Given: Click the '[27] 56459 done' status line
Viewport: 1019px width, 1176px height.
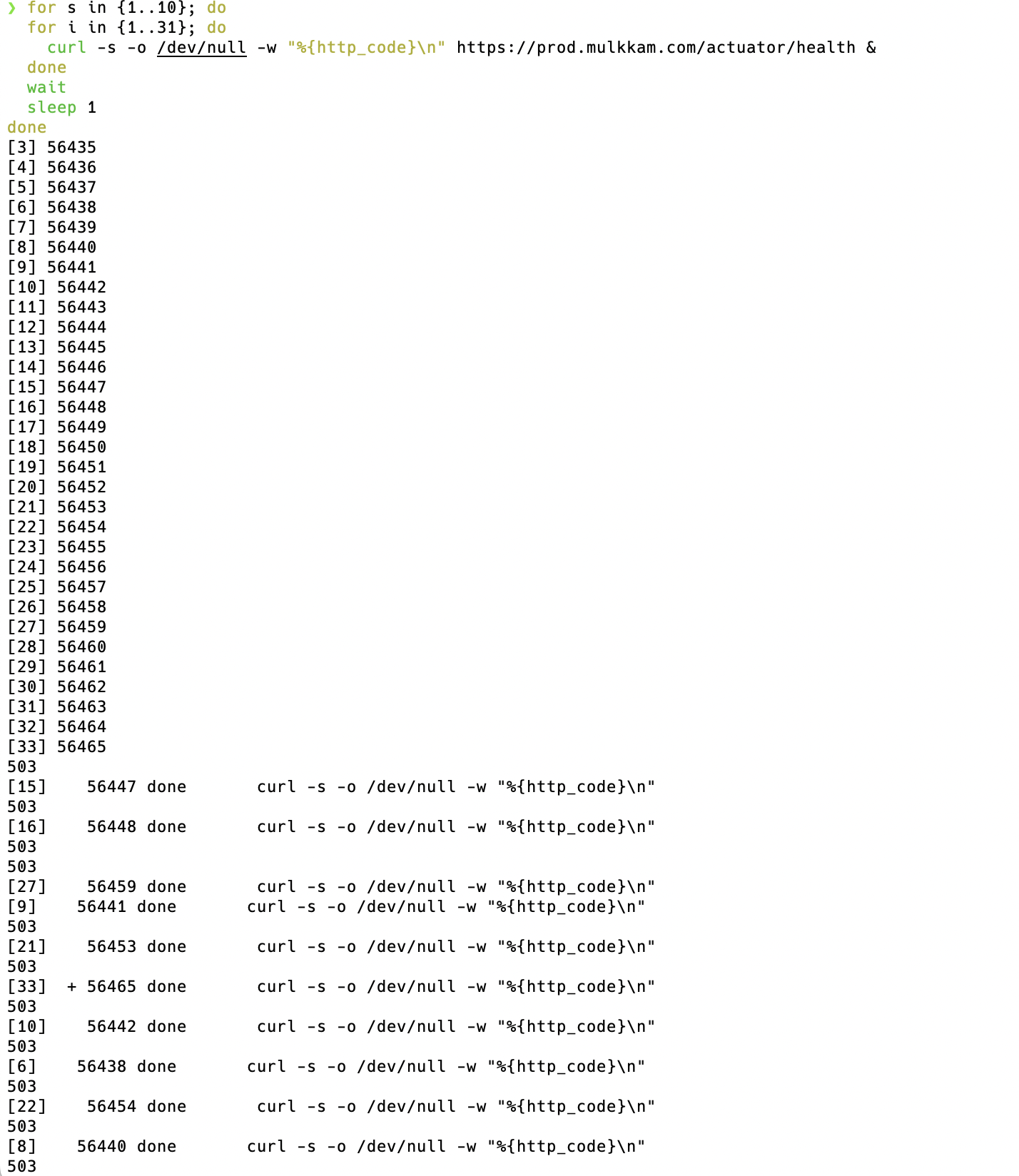Looking at the screenshot, I should (331, 886).
